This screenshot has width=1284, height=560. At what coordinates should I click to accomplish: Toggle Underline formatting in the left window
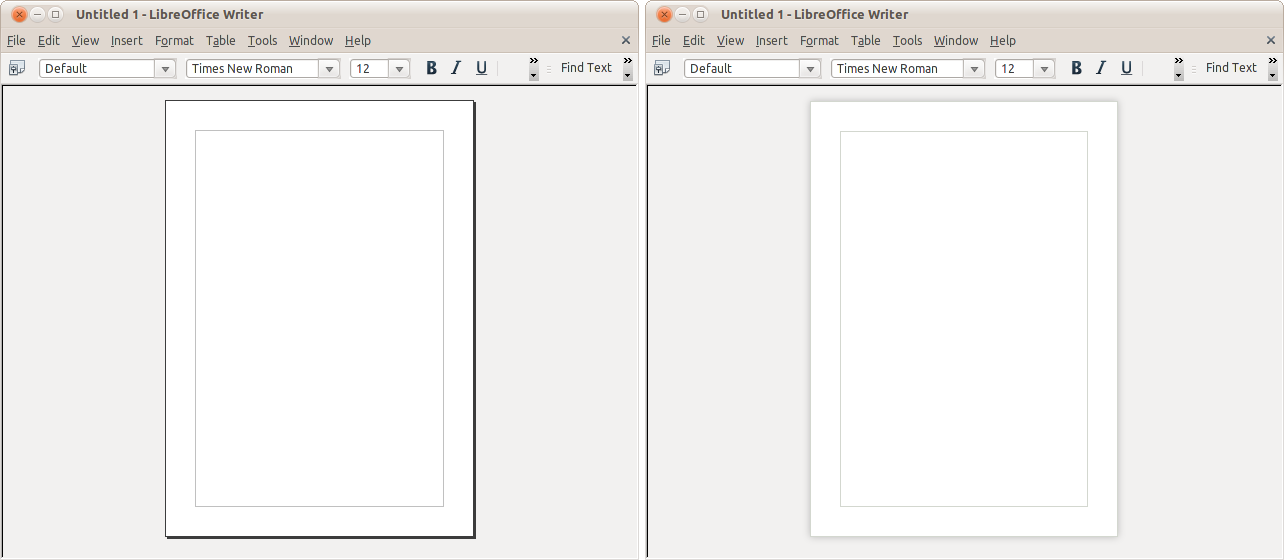point(481,68)
